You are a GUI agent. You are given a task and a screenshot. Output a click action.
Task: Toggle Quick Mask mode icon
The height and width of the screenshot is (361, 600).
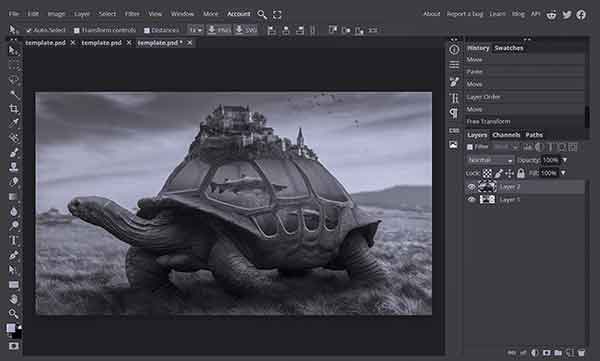pos(14,346)
